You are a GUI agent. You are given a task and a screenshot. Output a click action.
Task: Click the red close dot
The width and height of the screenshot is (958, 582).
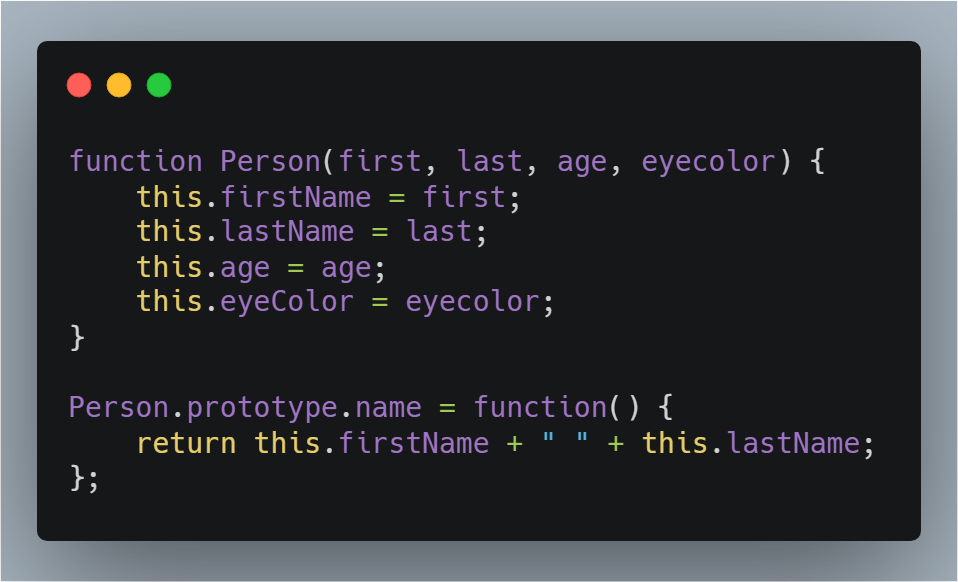tap(79, 85)
